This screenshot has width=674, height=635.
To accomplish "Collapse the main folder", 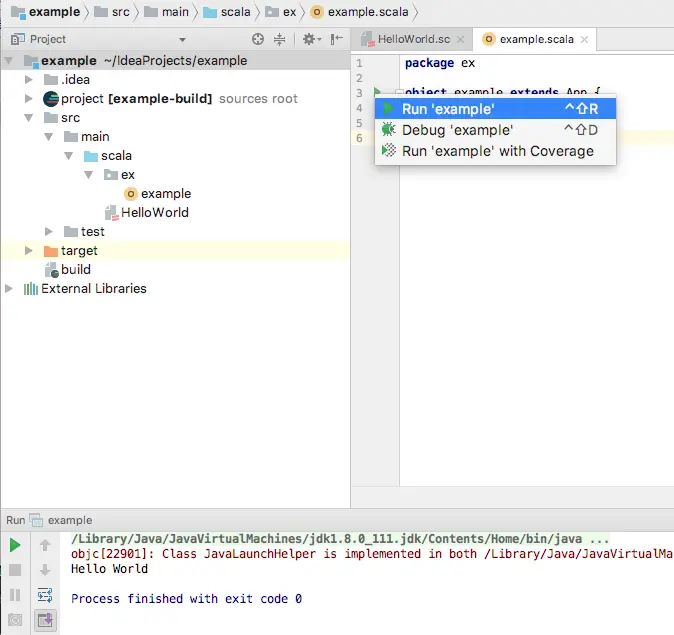I will click(49, 137).
